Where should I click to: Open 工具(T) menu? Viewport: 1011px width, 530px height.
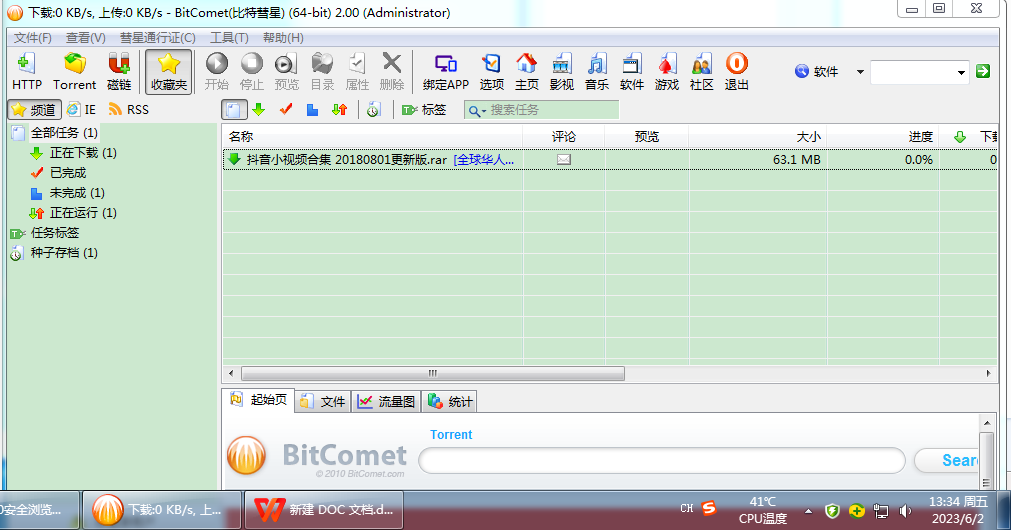(229, 38)
